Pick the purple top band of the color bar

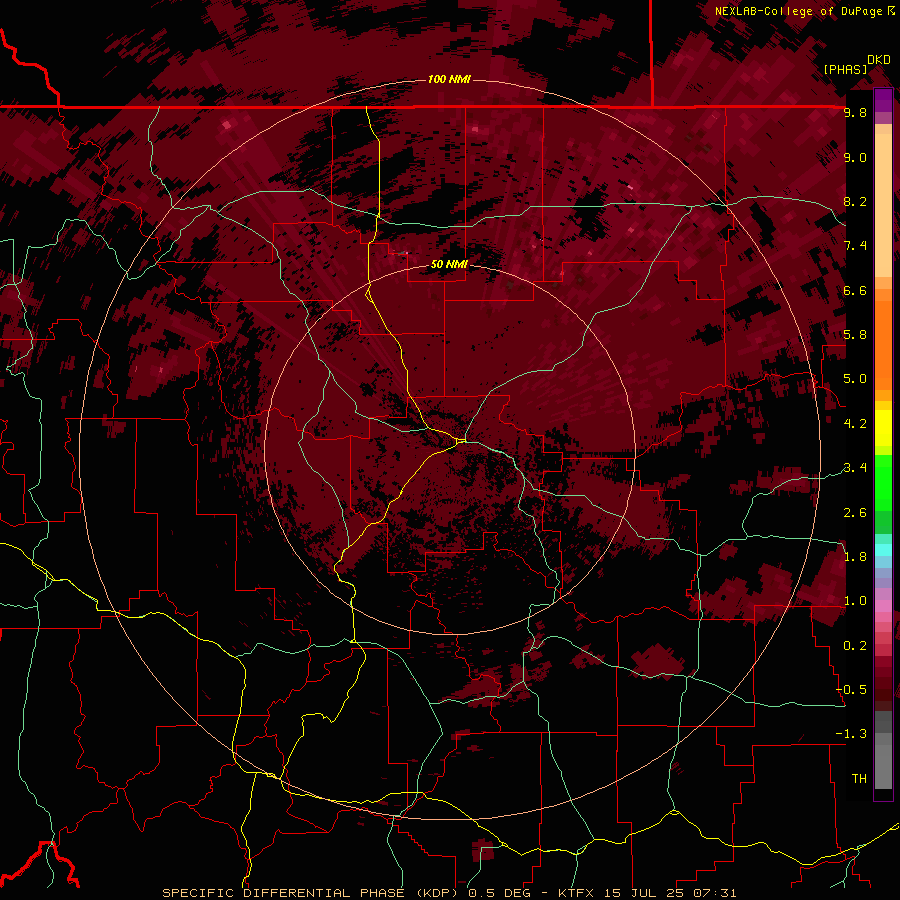(883, 100)
